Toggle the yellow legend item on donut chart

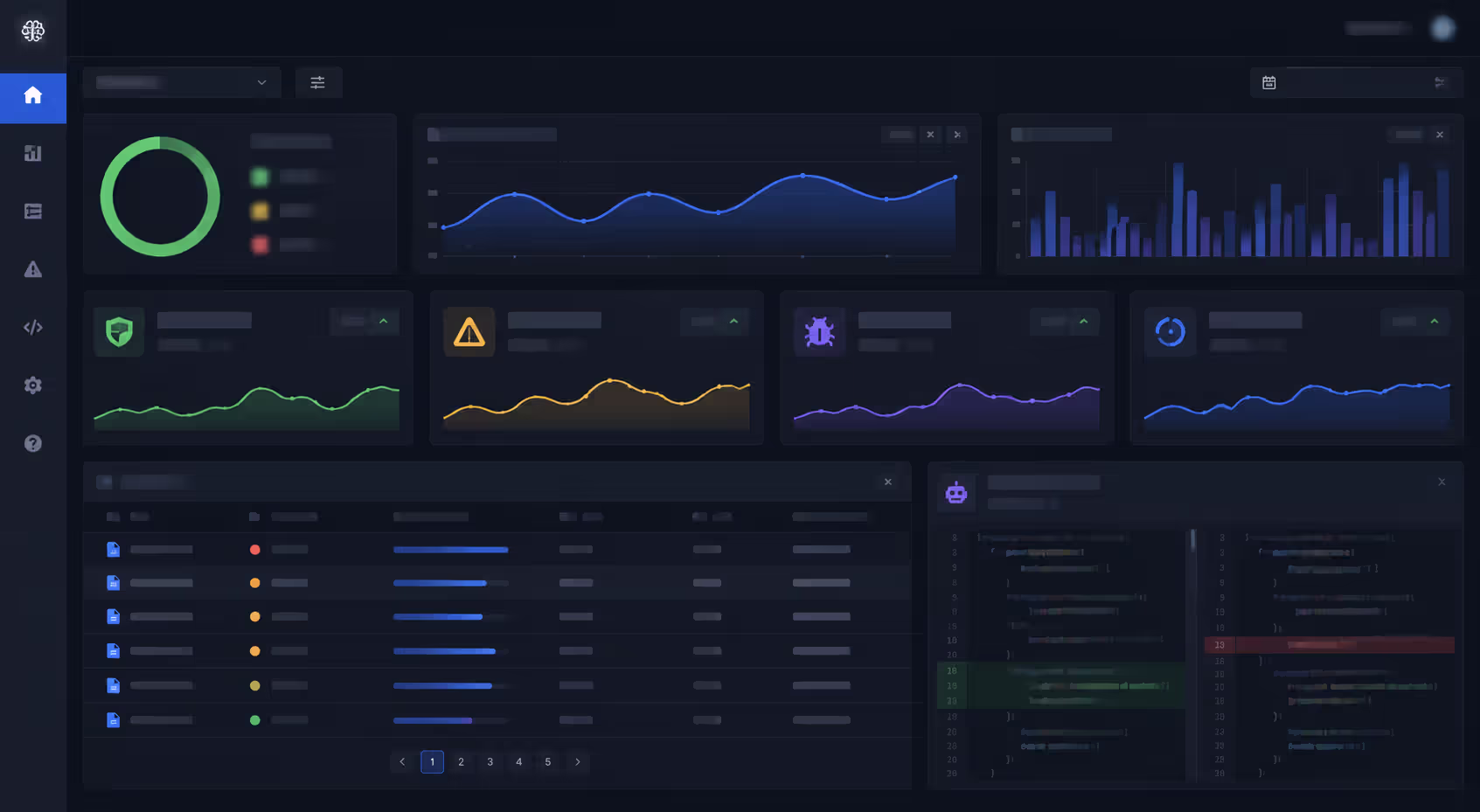click(x=260, y=211)
